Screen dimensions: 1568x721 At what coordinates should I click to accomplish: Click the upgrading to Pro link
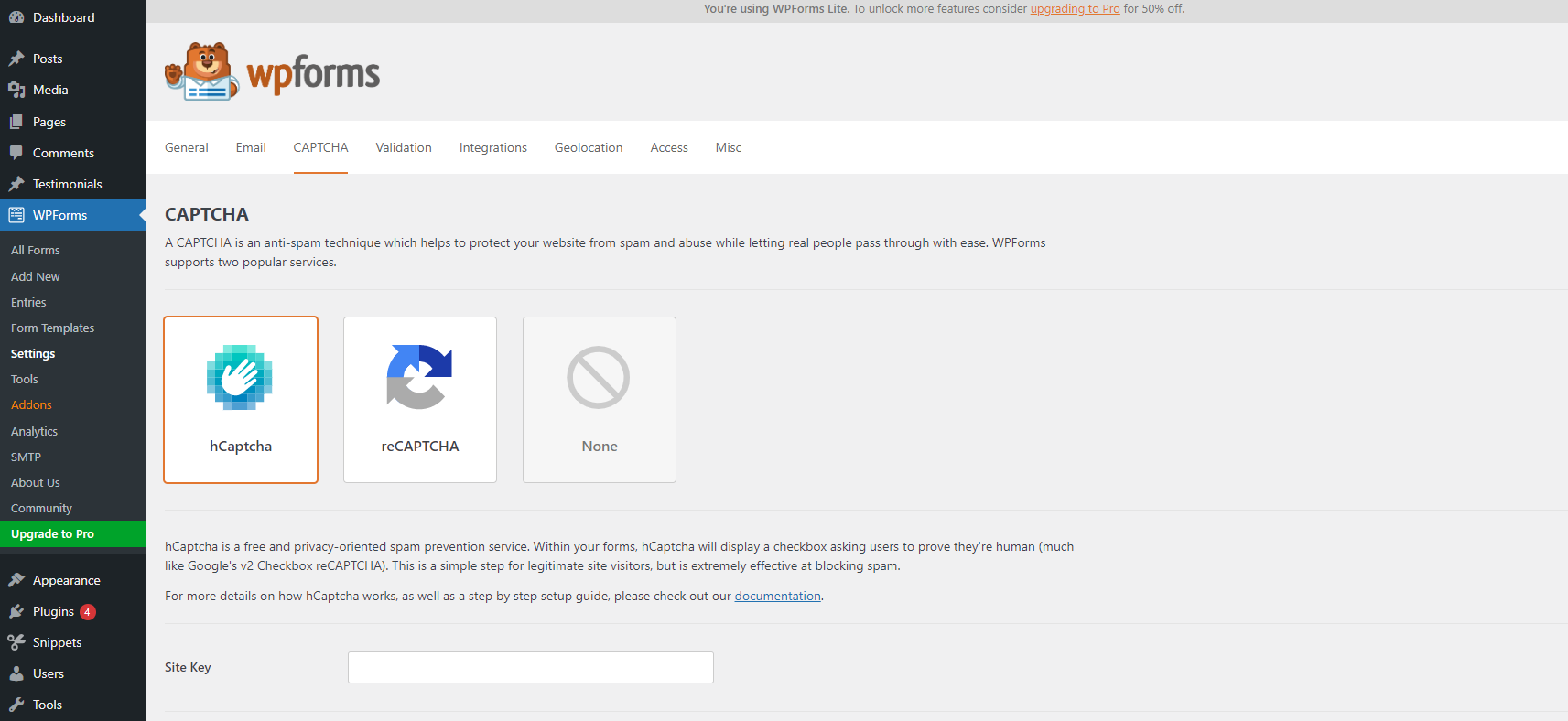(x=1075, y=9)
